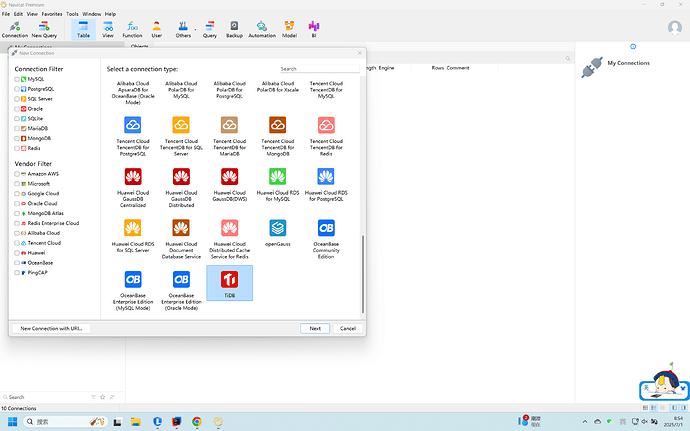Enable the MySQL connection filter
690x431 pixels.
(x=17, y=79)
